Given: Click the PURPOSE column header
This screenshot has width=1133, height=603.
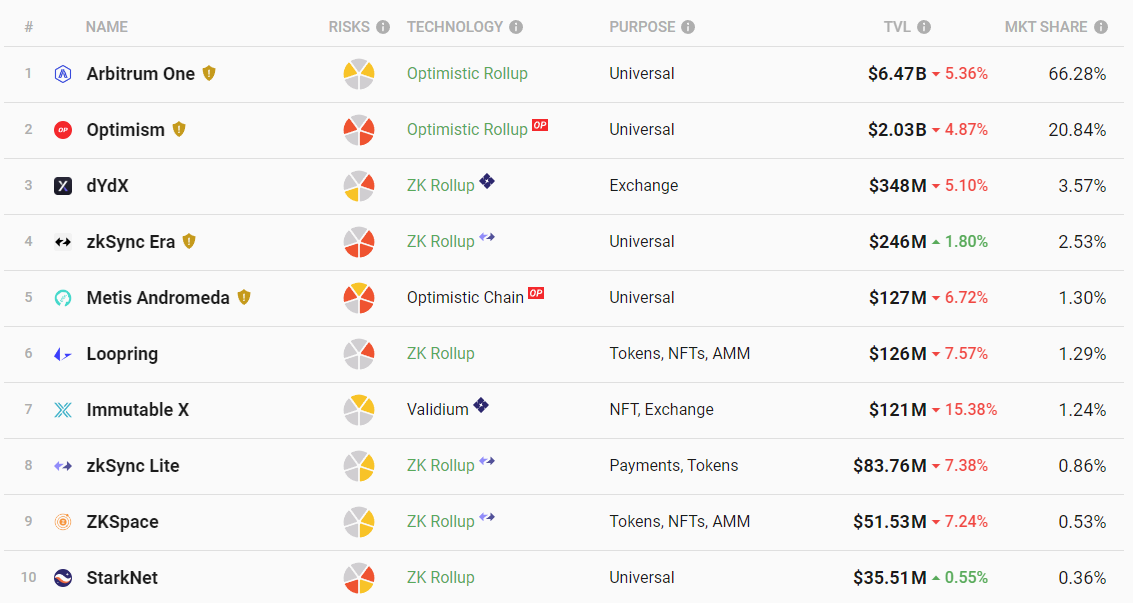Looking at the screenshot, I should [642, 27].
